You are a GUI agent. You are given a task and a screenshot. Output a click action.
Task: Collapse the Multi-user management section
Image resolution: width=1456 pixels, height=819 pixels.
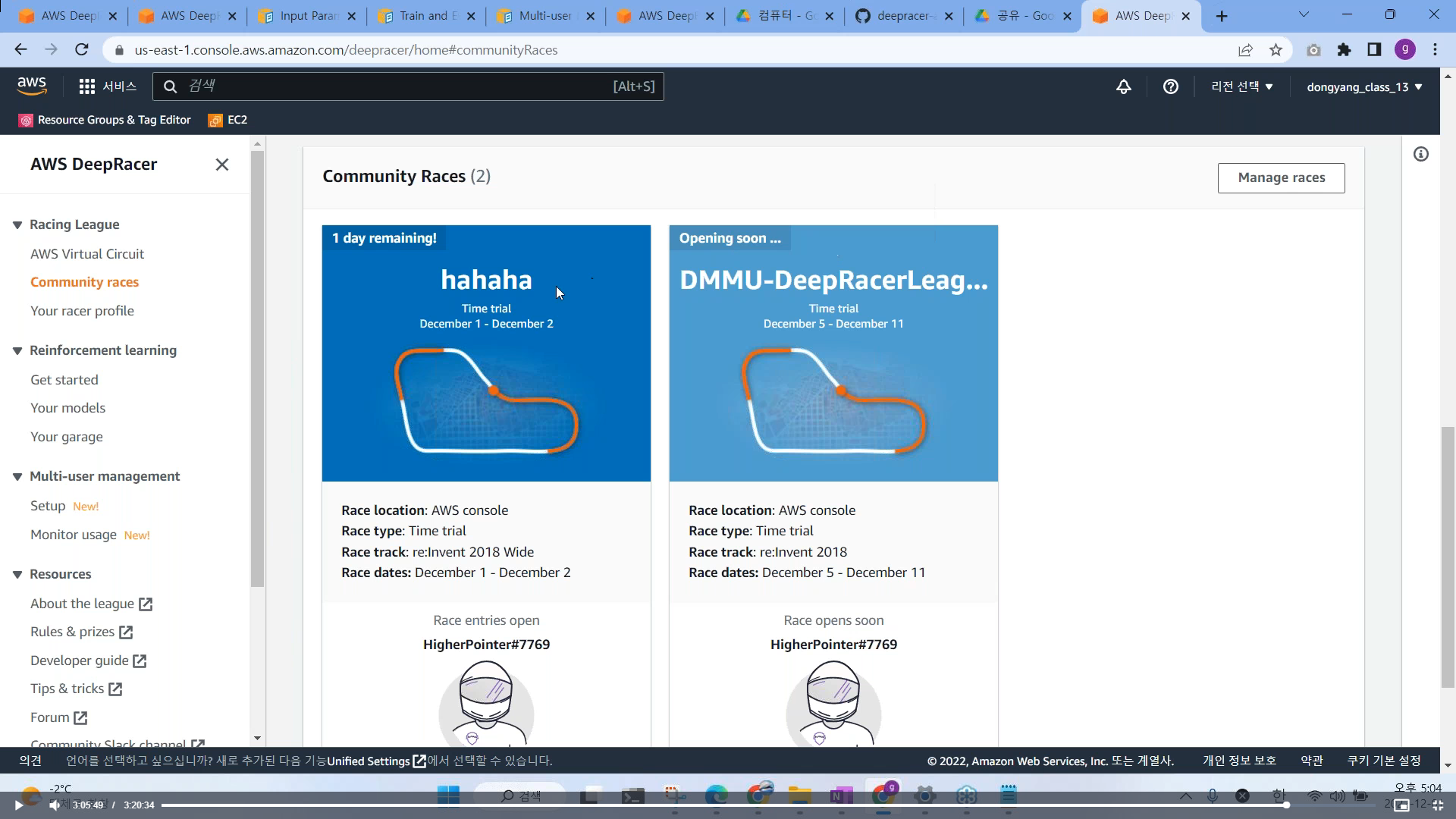(x=17, y=477)
